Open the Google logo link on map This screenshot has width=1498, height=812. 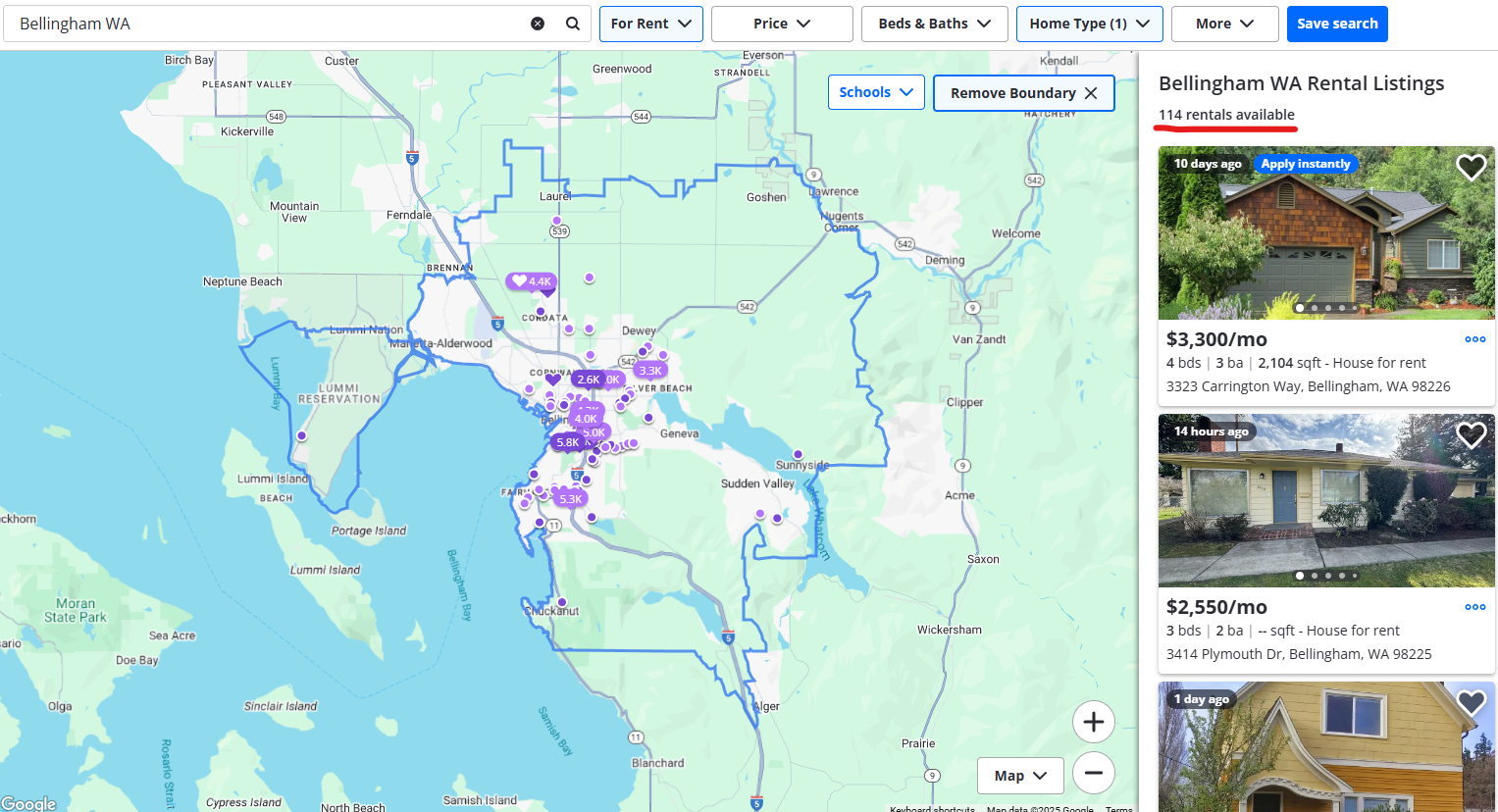click(28, 803)
